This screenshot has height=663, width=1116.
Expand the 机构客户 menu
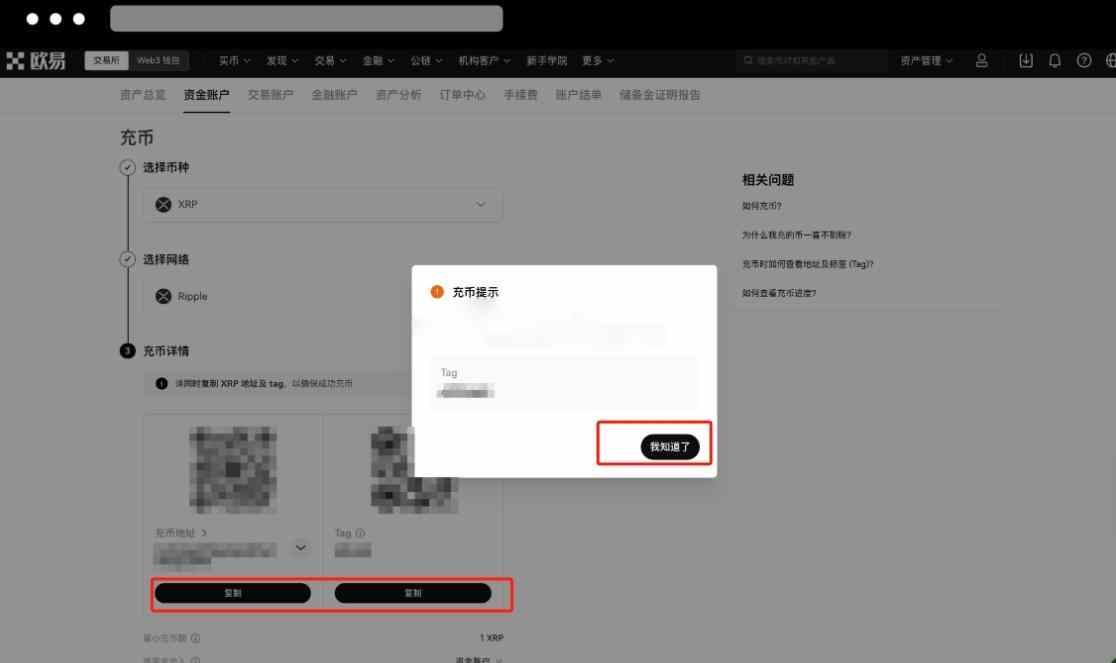point(485,60)
